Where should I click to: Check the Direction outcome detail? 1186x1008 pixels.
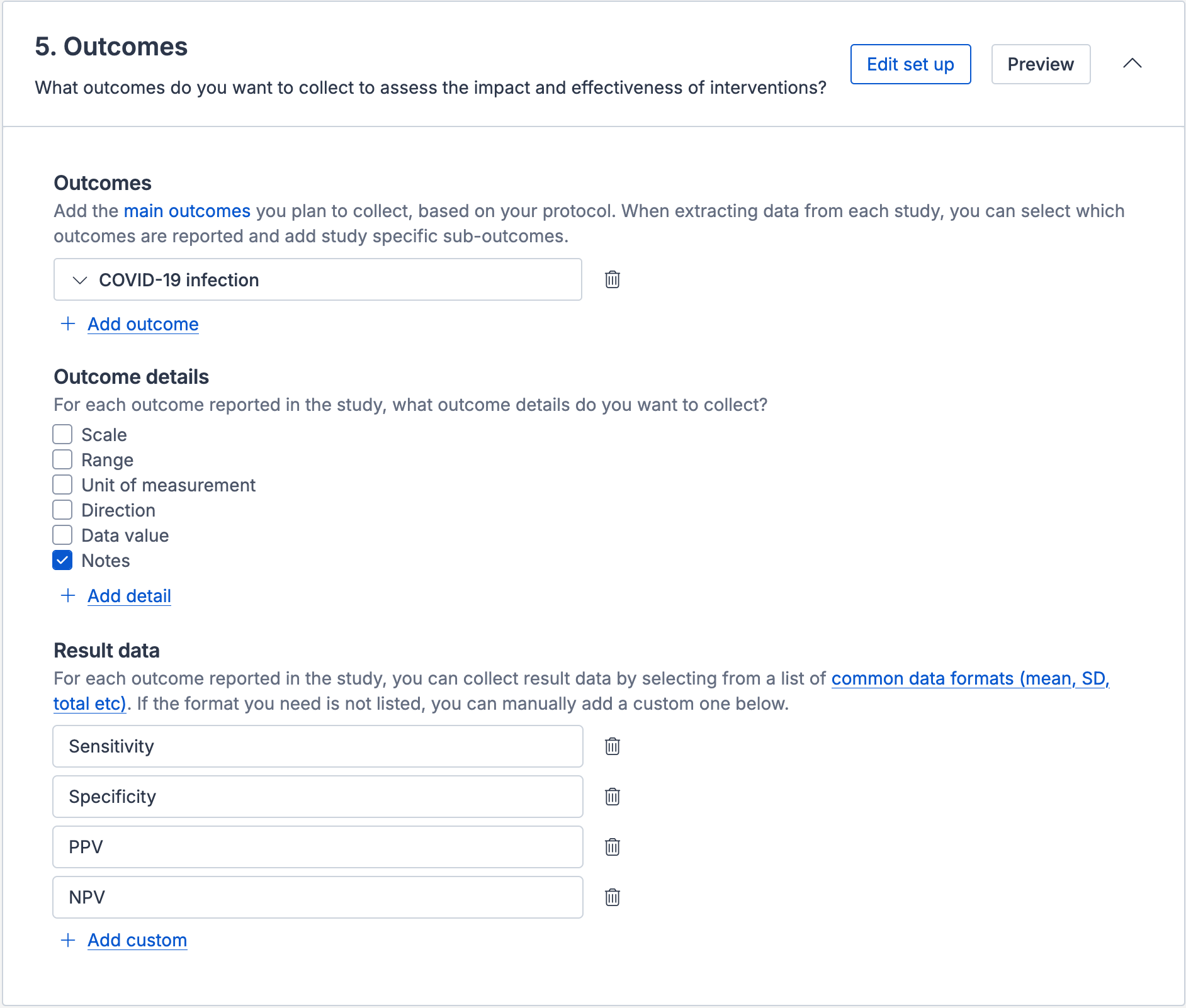click(x=62, y=510)
